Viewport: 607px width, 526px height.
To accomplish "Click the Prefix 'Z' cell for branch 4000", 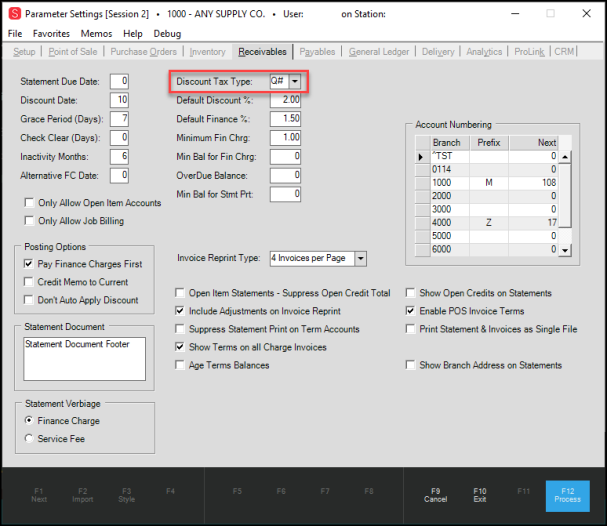I will pos(489,223).
